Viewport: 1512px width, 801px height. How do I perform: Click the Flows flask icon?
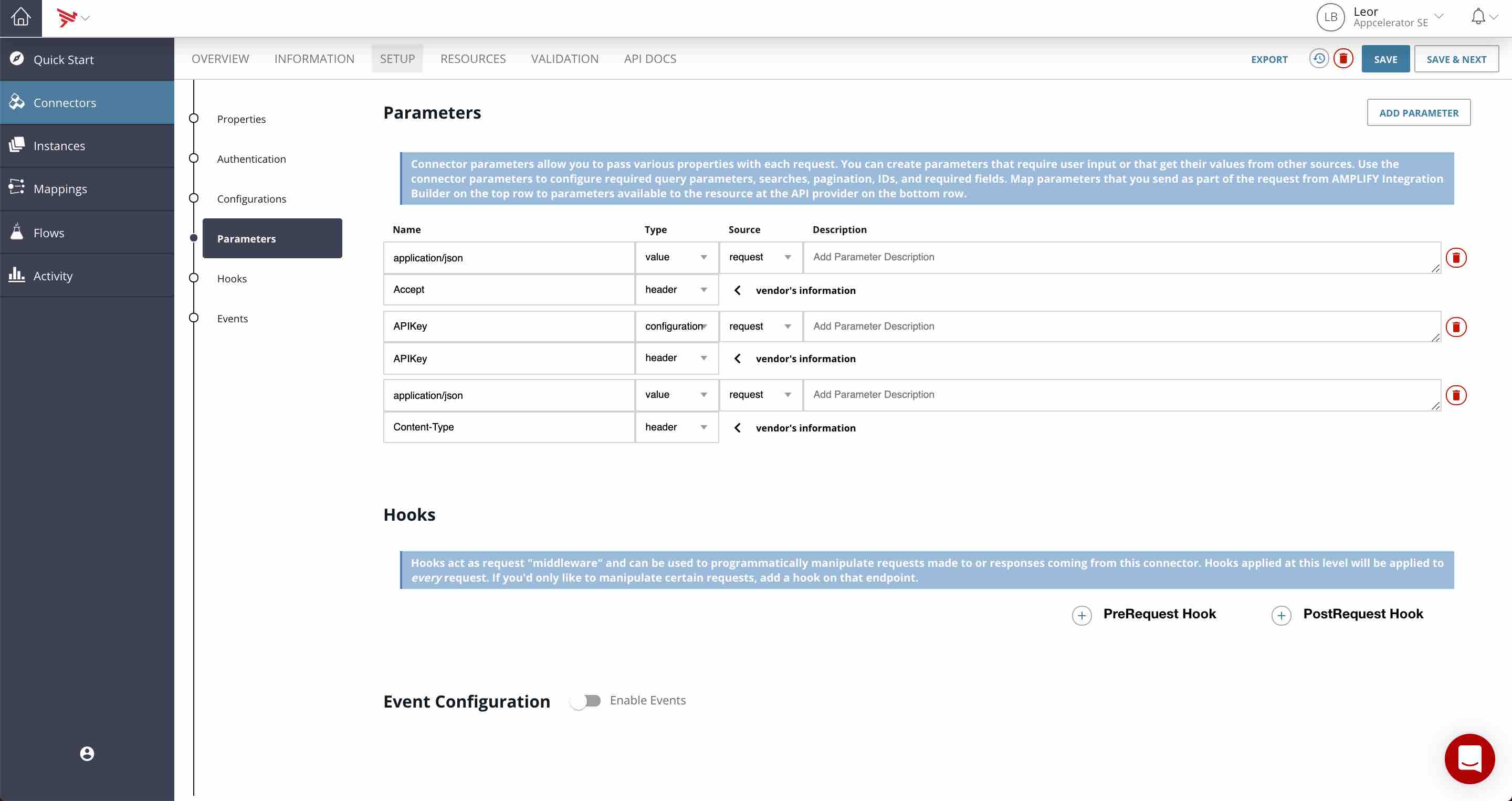17,232
